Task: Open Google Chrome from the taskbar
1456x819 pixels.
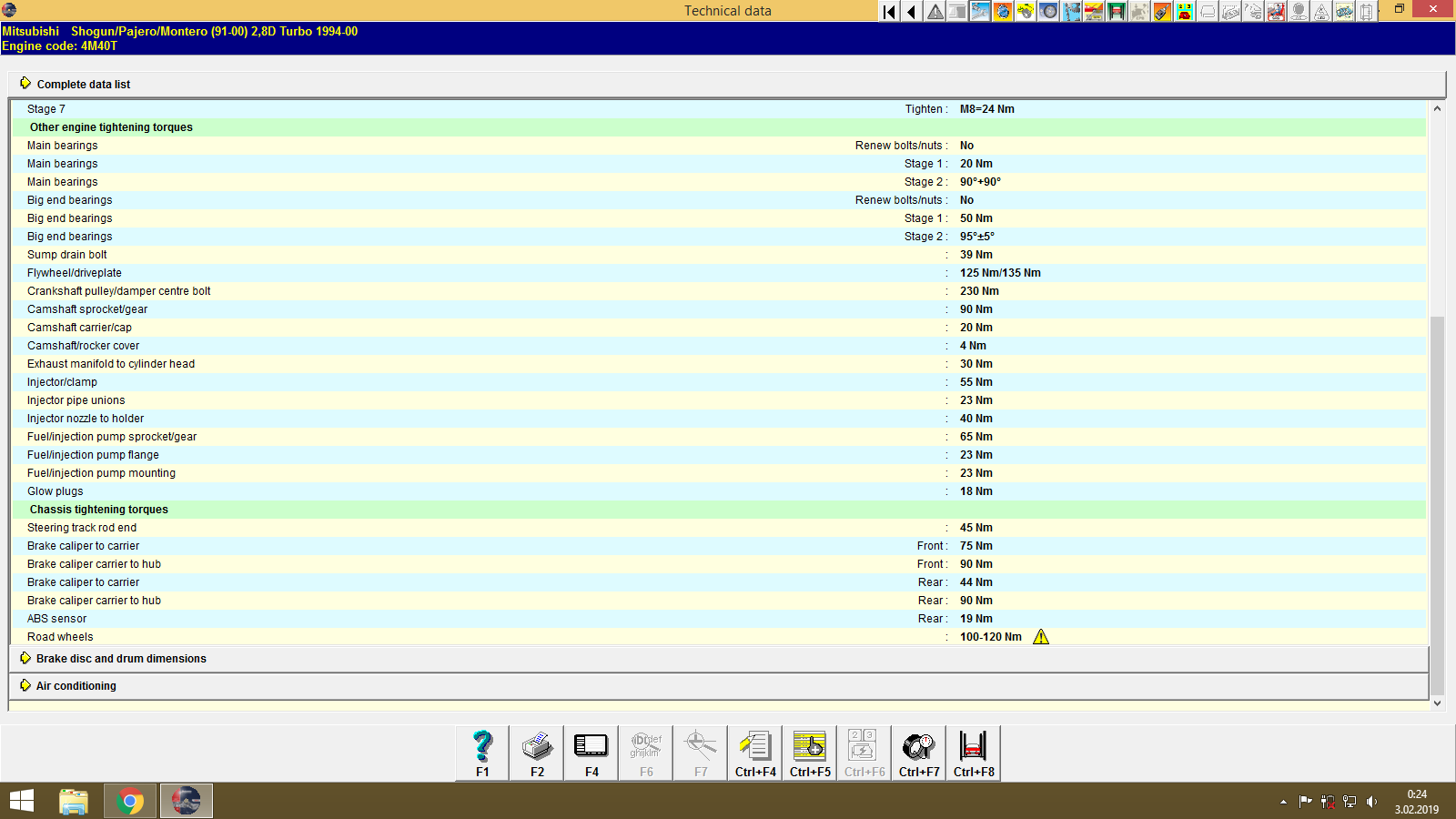Action: click(x=129, y=801)
